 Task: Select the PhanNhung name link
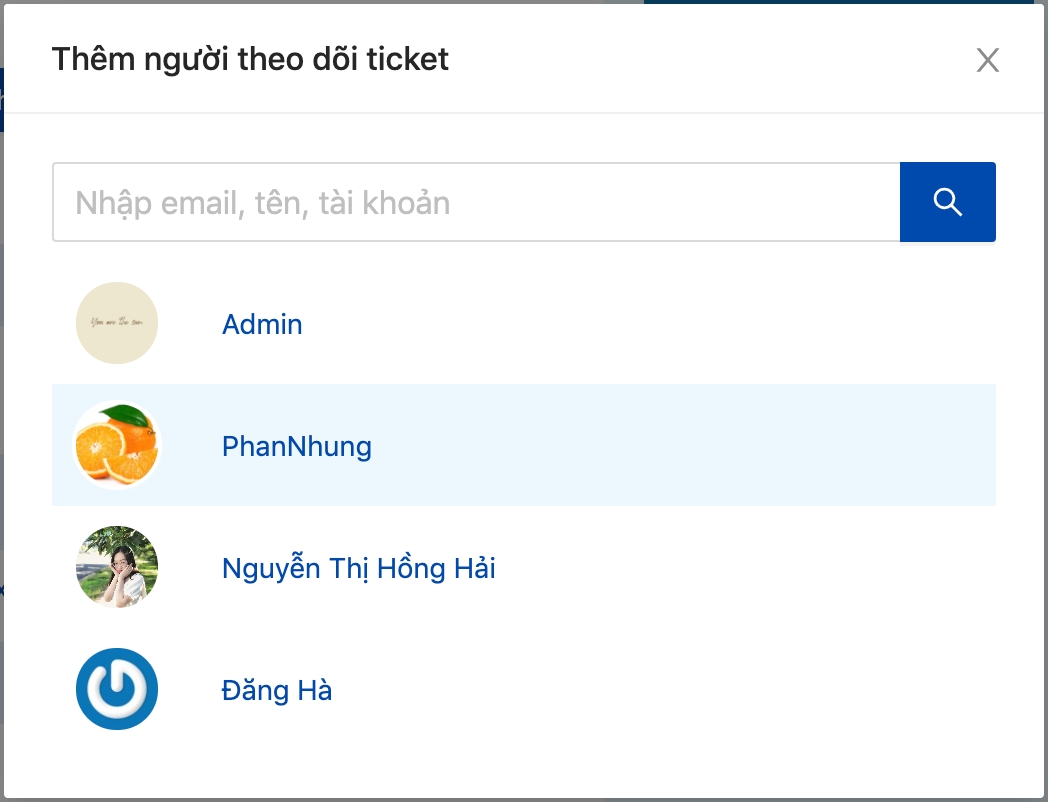296,446
